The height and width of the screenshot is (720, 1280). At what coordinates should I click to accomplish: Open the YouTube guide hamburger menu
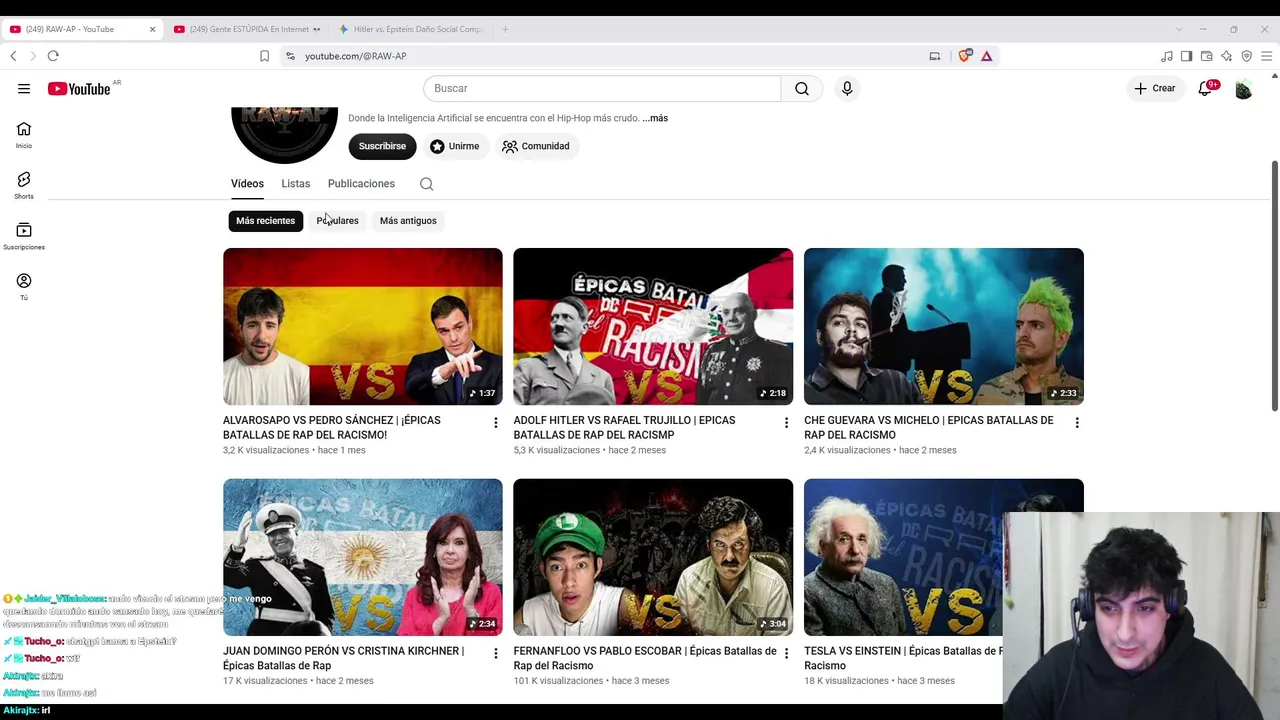pyautogui.click(x=24, y=89)
